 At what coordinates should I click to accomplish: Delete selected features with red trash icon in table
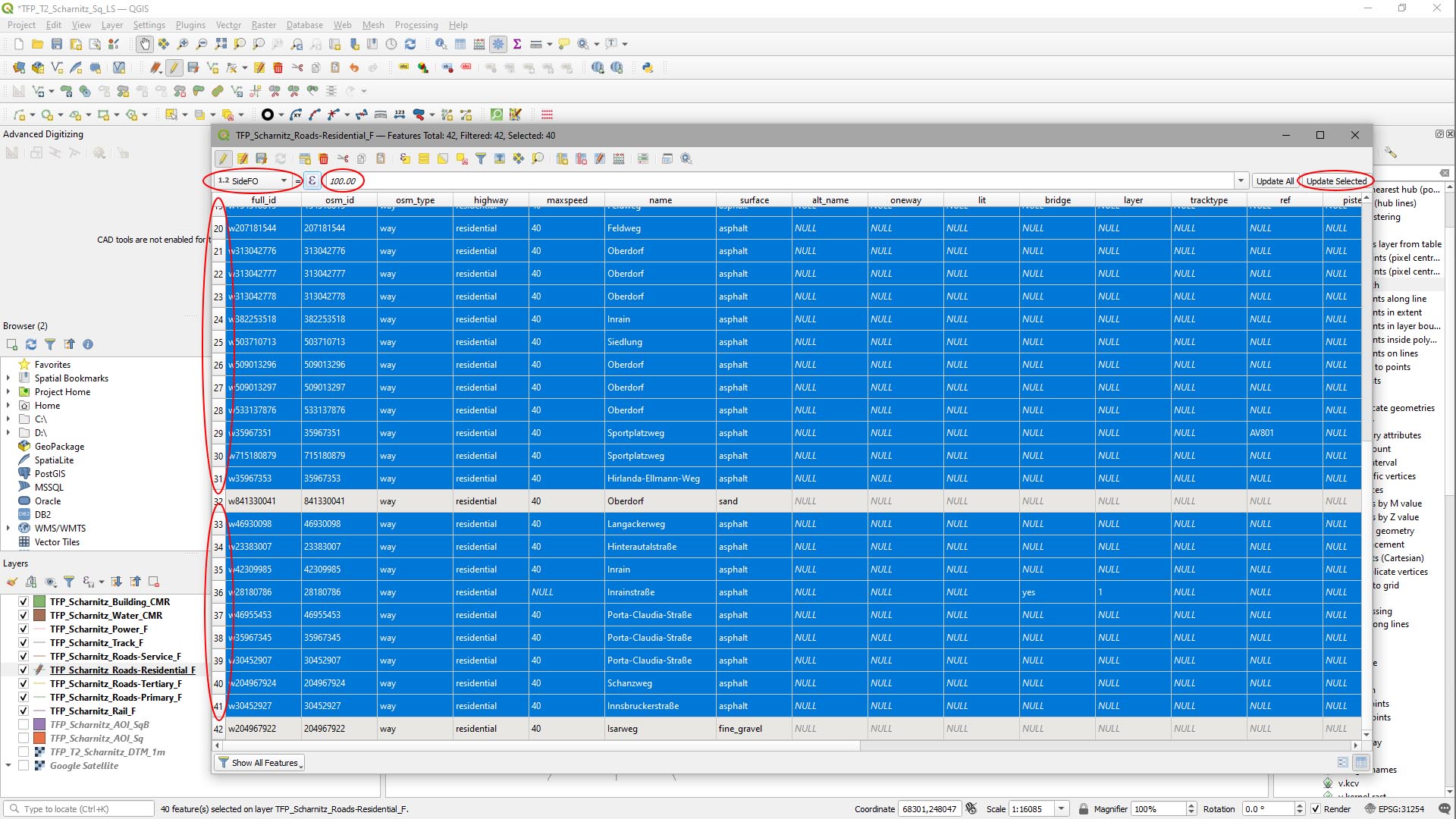pos(324,158)
